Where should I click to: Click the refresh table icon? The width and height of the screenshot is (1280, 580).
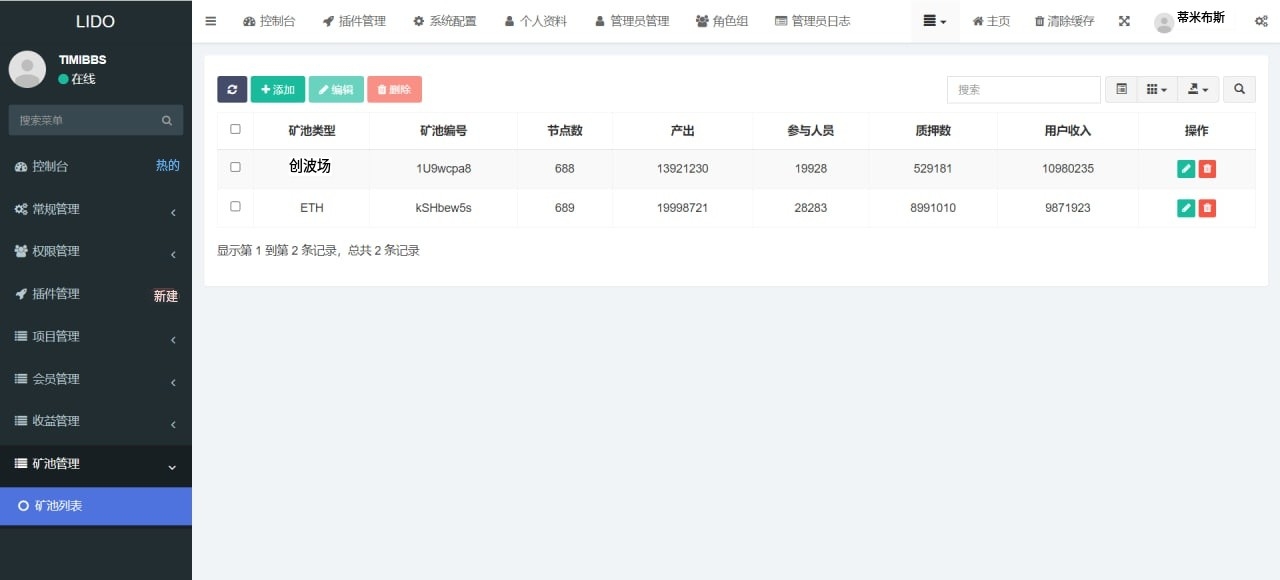pyautogui.click(x=231, y=89)
